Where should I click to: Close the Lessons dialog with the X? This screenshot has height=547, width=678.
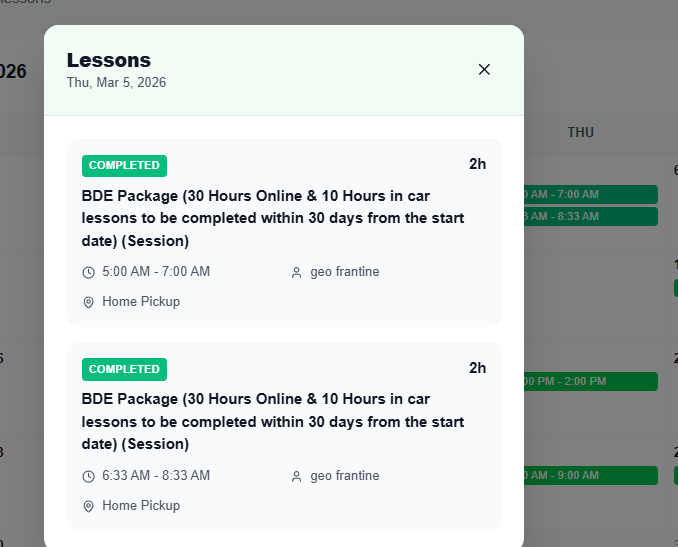(x=484, y=69)
